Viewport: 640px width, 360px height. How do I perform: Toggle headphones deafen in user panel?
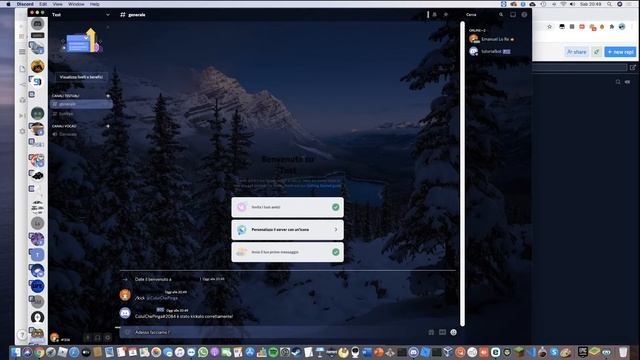click(98, 338)
